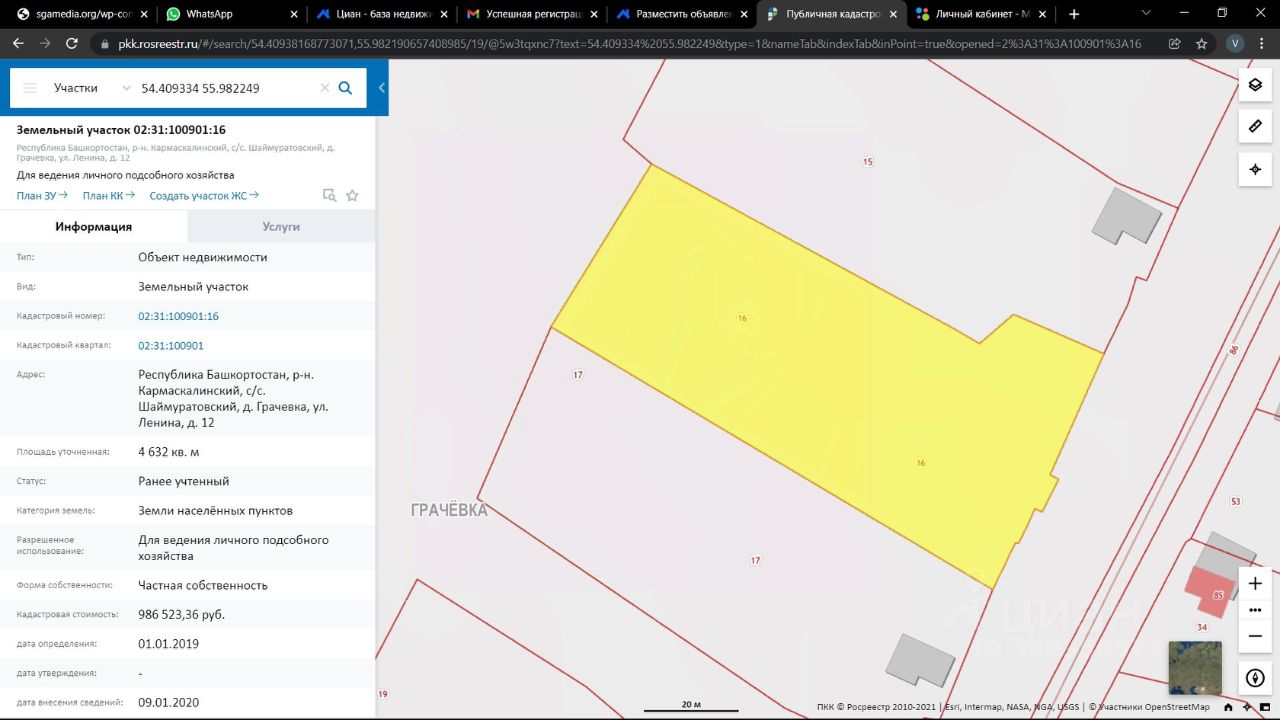The image size is (1280, 720).
Task: Open the map layers panel icon
Action: [x=1255, y=85]
